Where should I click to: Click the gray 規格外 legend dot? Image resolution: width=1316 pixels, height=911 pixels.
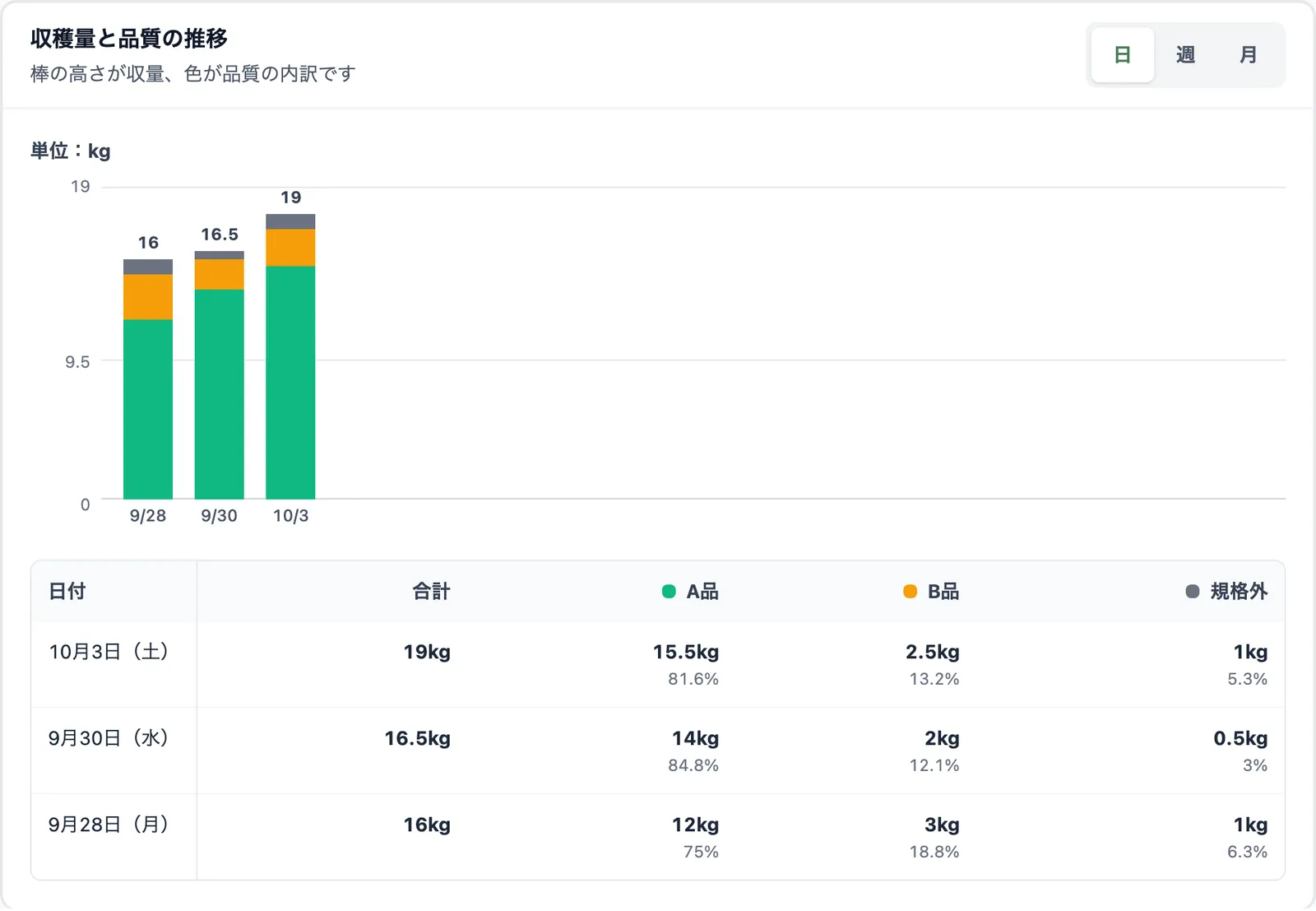pyautogui.click(x=1193, y=592)
